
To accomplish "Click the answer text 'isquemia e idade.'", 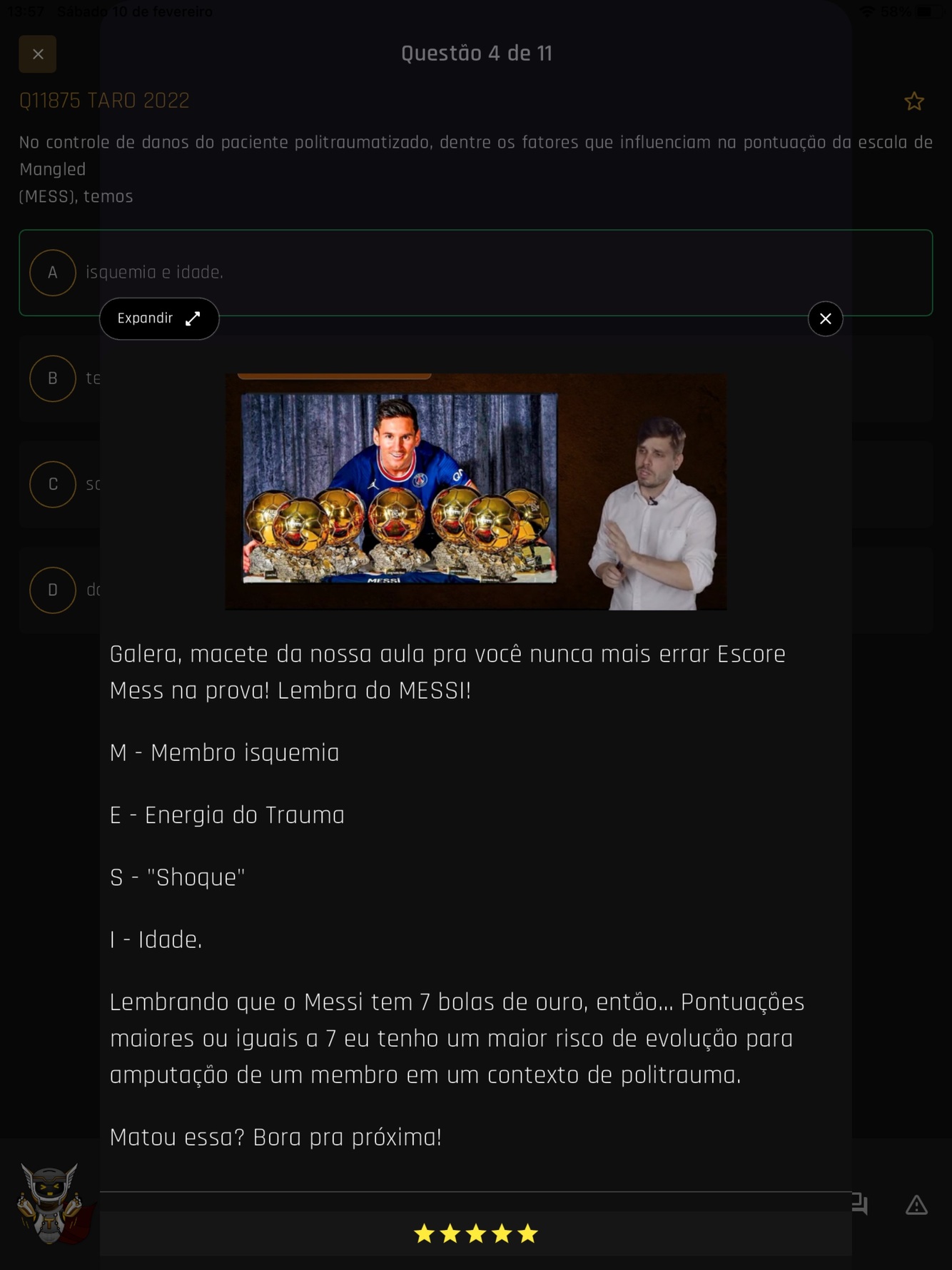I will [154, 273].
